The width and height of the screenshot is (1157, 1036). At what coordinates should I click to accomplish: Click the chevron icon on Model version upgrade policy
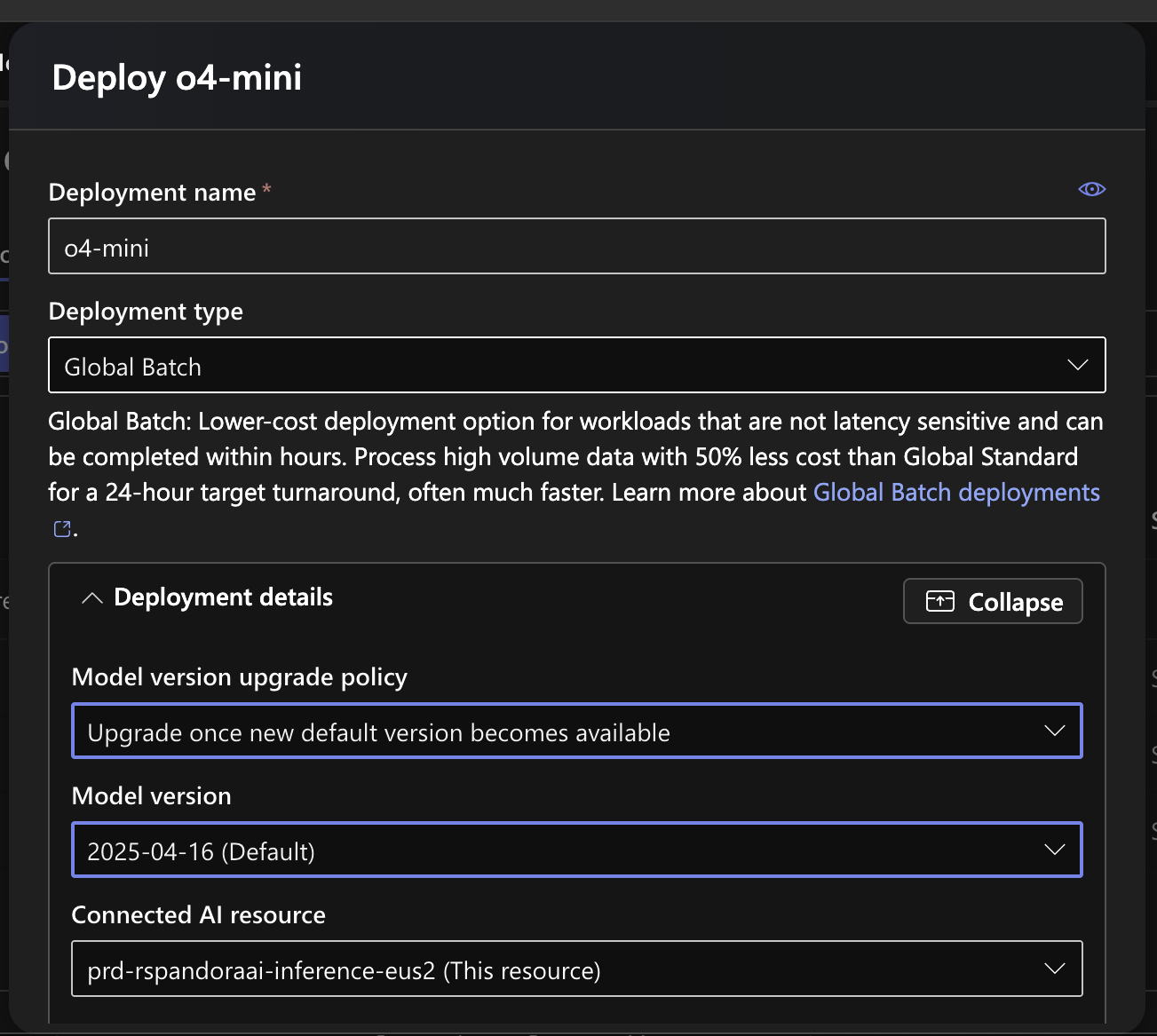click(x=1054, y=730)
